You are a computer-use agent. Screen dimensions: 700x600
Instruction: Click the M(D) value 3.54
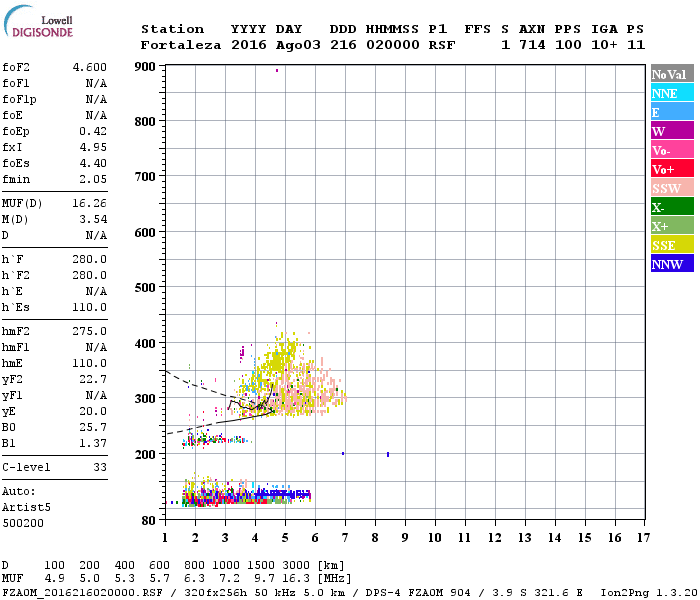[x=93, y=219]
